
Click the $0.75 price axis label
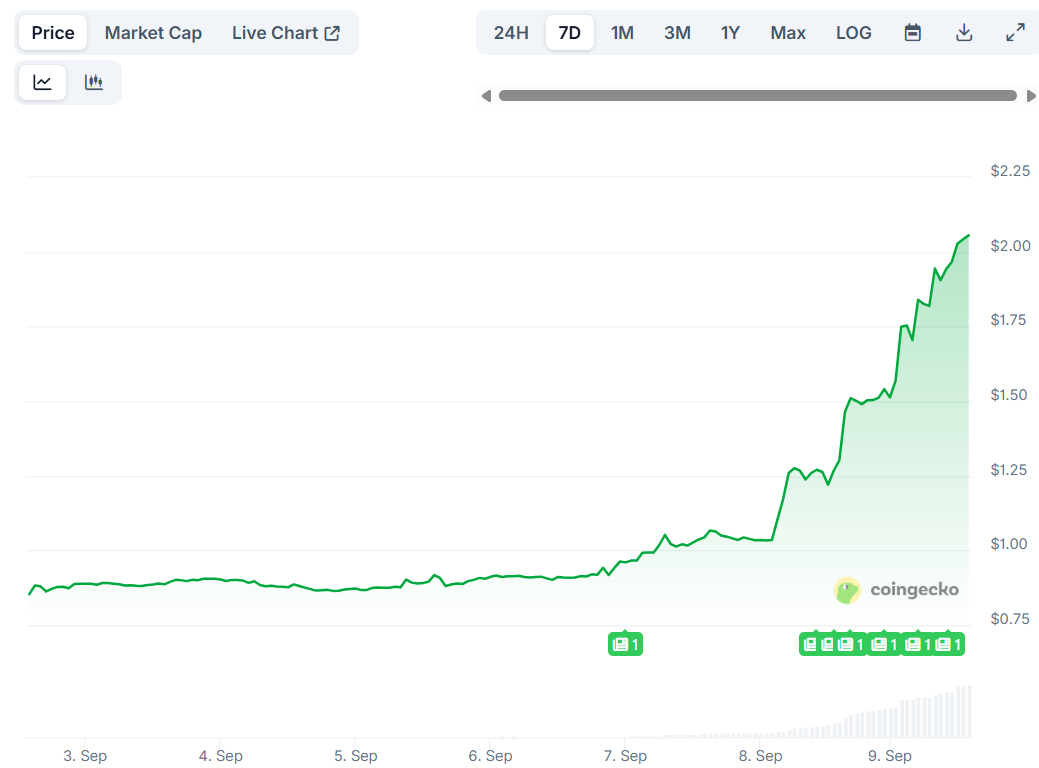coord(1010,619)
